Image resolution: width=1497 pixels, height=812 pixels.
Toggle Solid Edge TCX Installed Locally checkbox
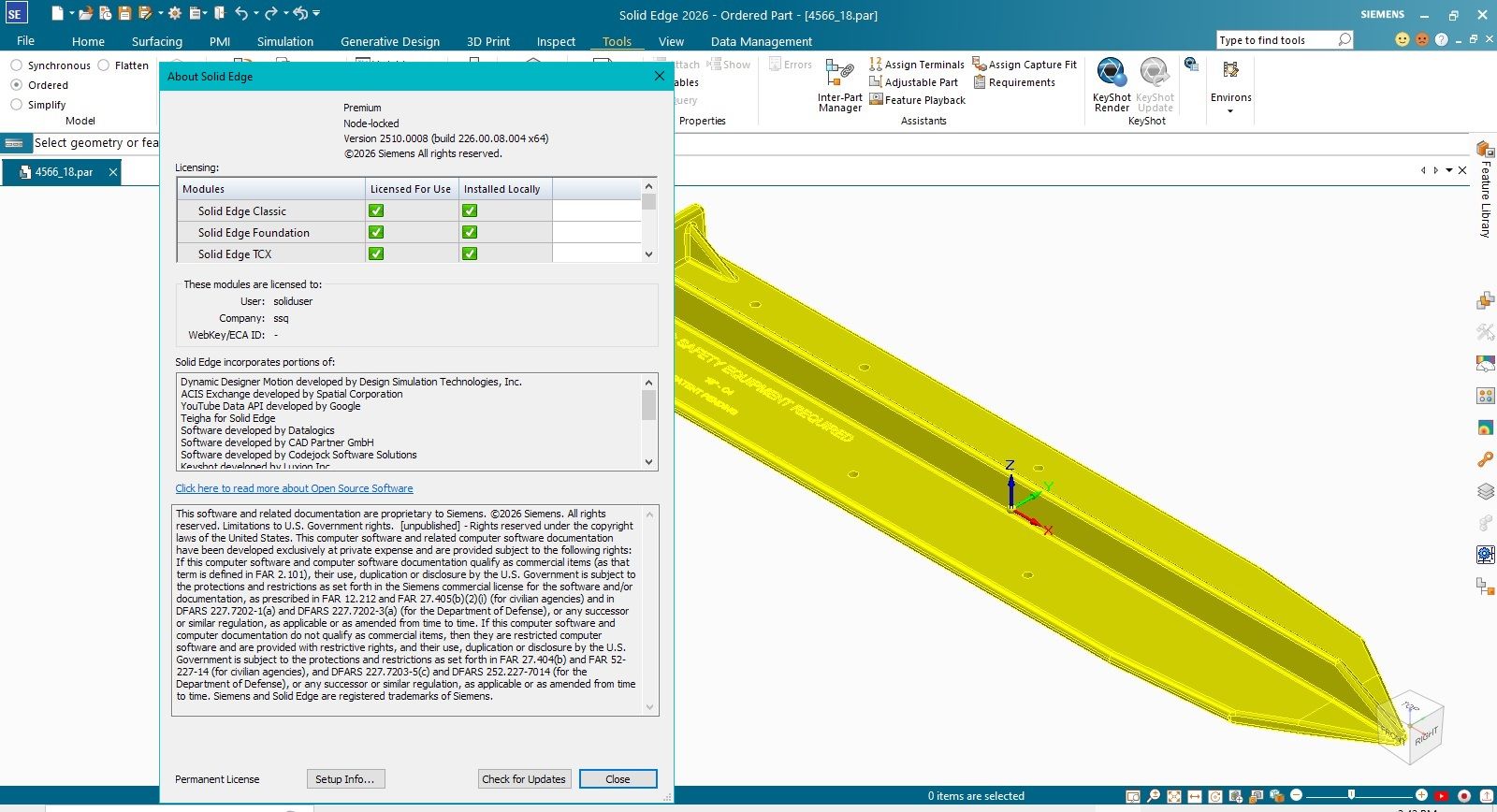coord(470,254)
